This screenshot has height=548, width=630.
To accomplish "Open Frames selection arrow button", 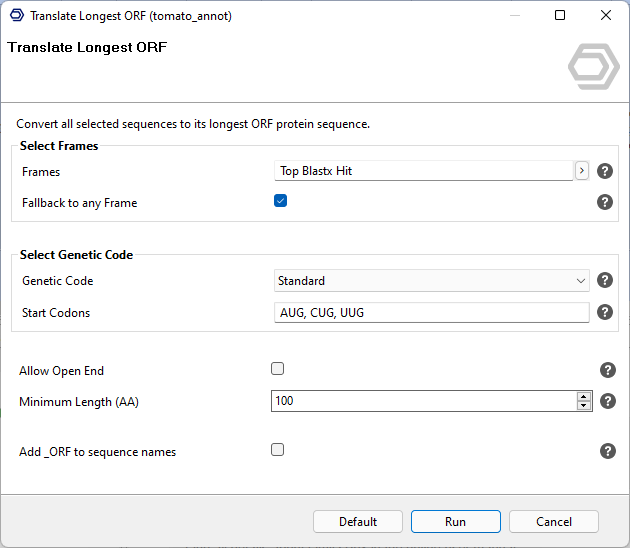I will coord(582,171).
